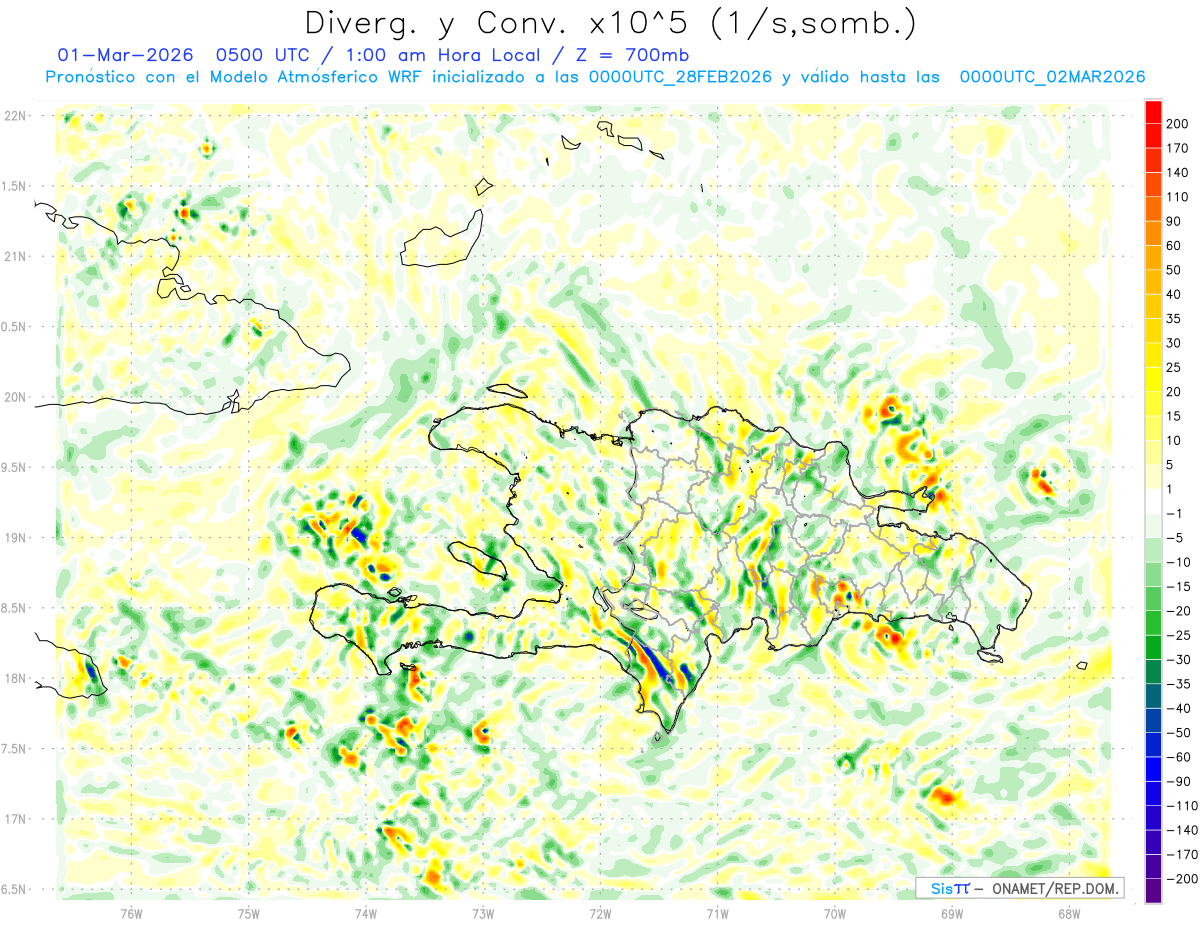Screen dimensions: 1200x927
Task: Click the '76W' longitude label
Action: (x=131, y=913)
